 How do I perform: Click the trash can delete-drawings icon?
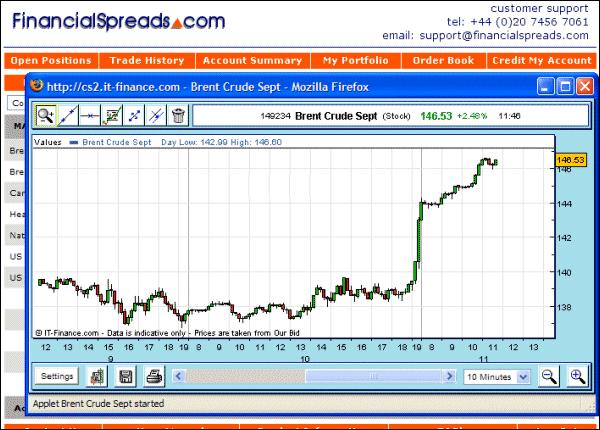coord(178,115)
